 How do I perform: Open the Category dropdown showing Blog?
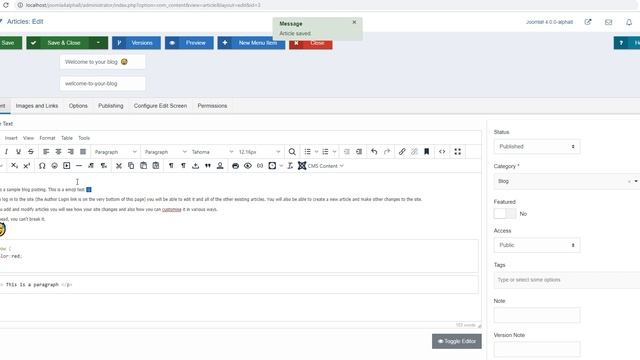point(567,181)
